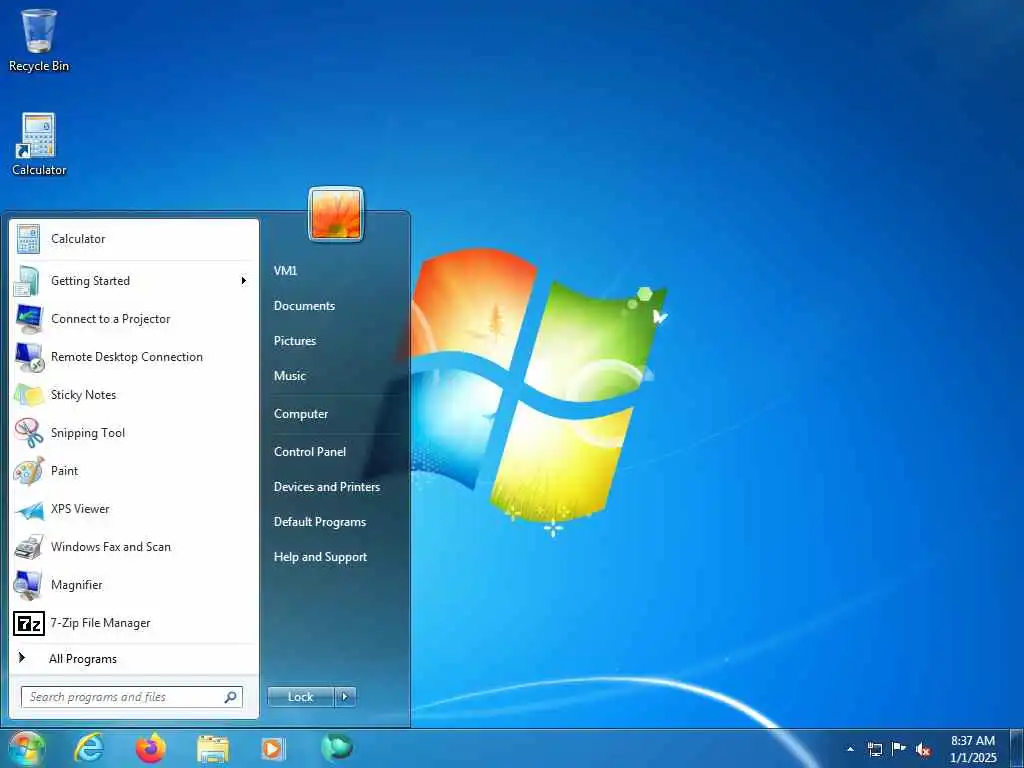Image resolution: width=1024 pixels, height=768 pixels.
Task: Open Windows Media Player from taskbar
Action: [x=273, y=748]
